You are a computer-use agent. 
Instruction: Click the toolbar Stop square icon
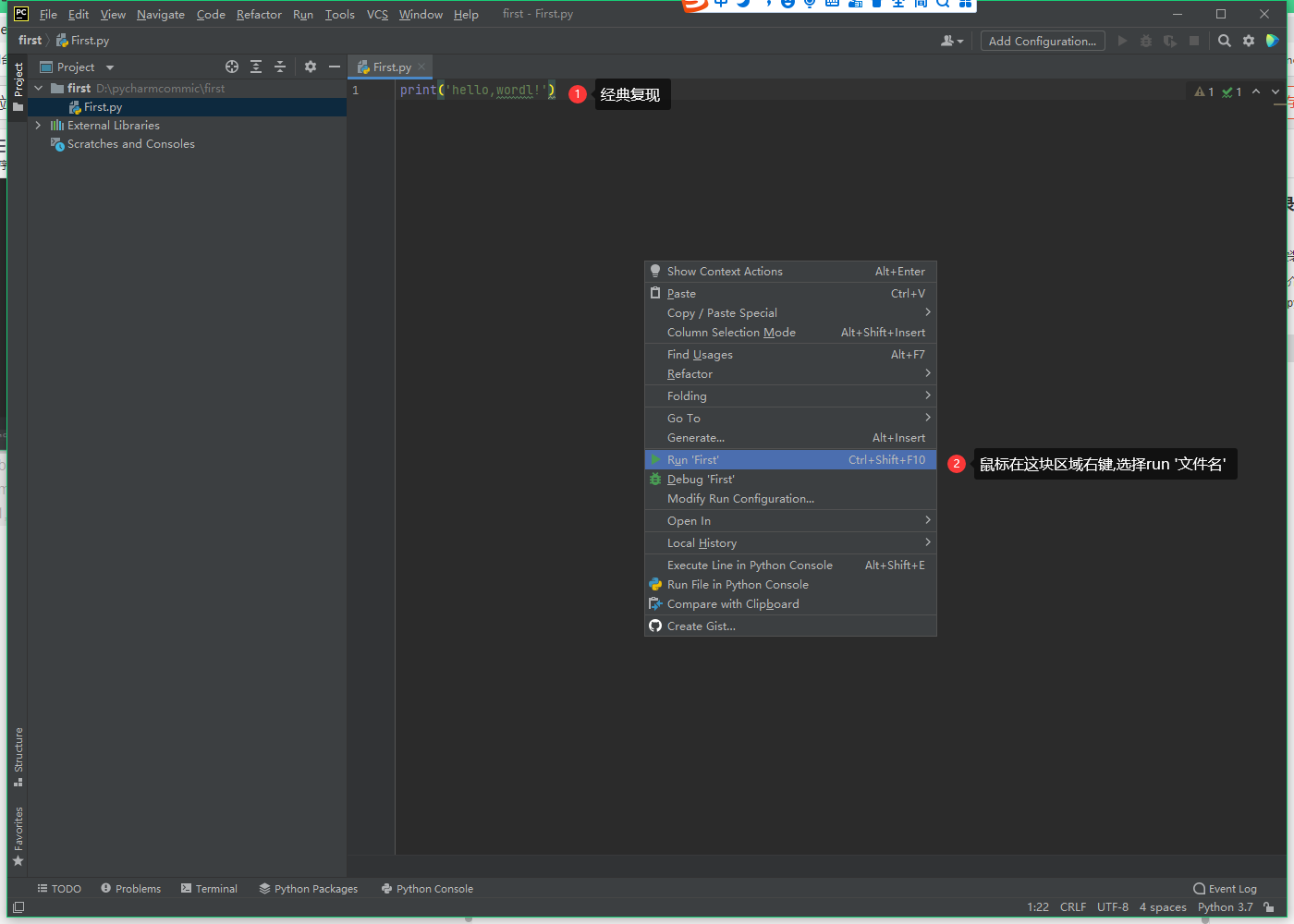[1194, 41]
